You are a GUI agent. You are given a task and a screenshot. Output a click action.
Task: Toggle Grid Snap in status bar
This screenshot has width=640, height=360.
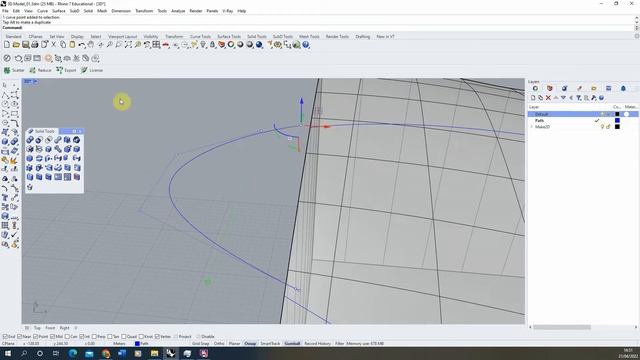tap(200, 344)
